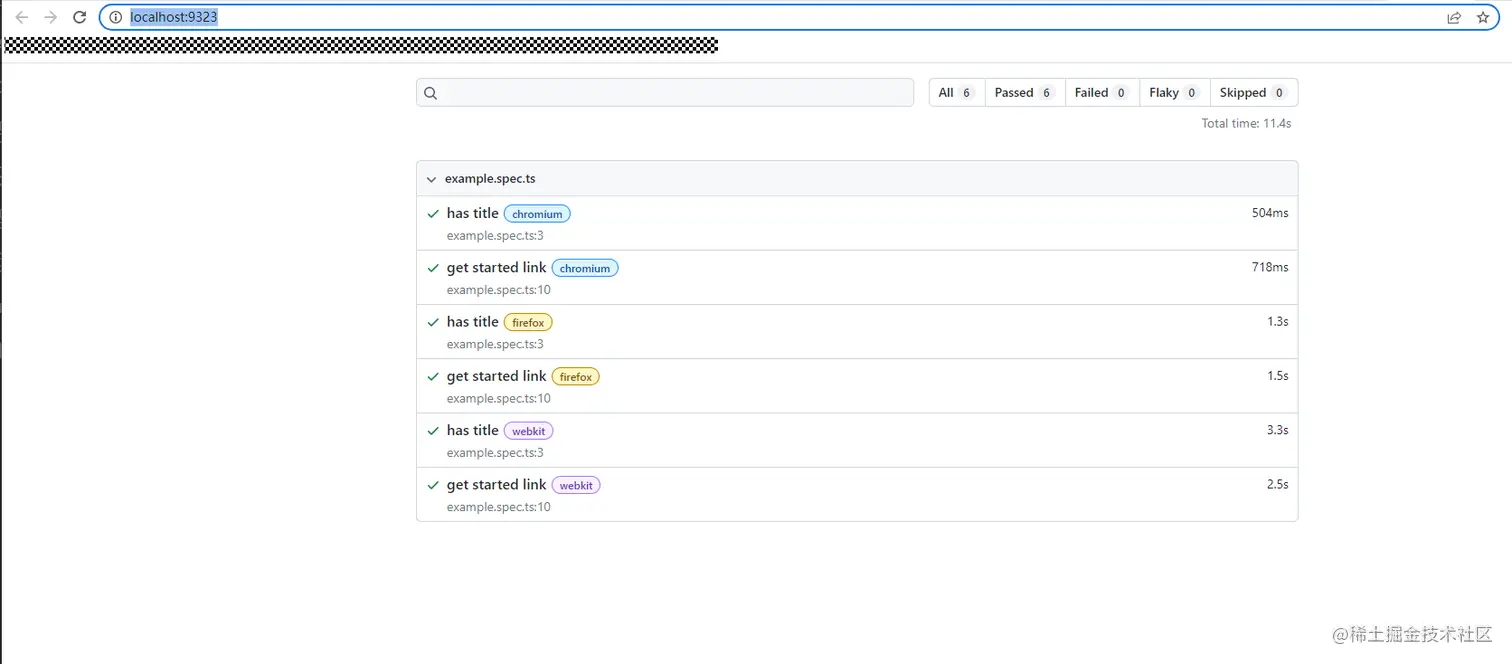The image size is (1512, 664).
Task: Click example.spec.ts:10 under firefox get started link
Action: pyautogui.click(x=499, y=398)
